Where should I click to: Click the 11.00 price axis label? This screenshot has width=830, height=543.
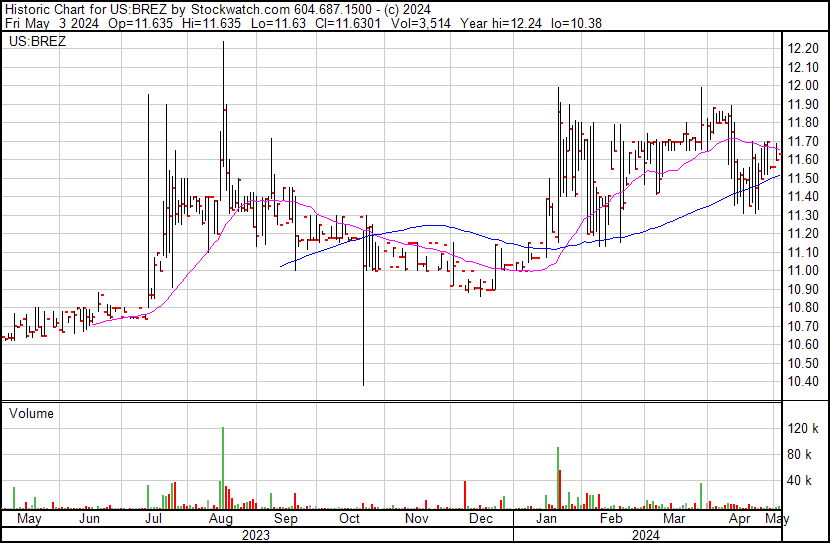point(804,271)
